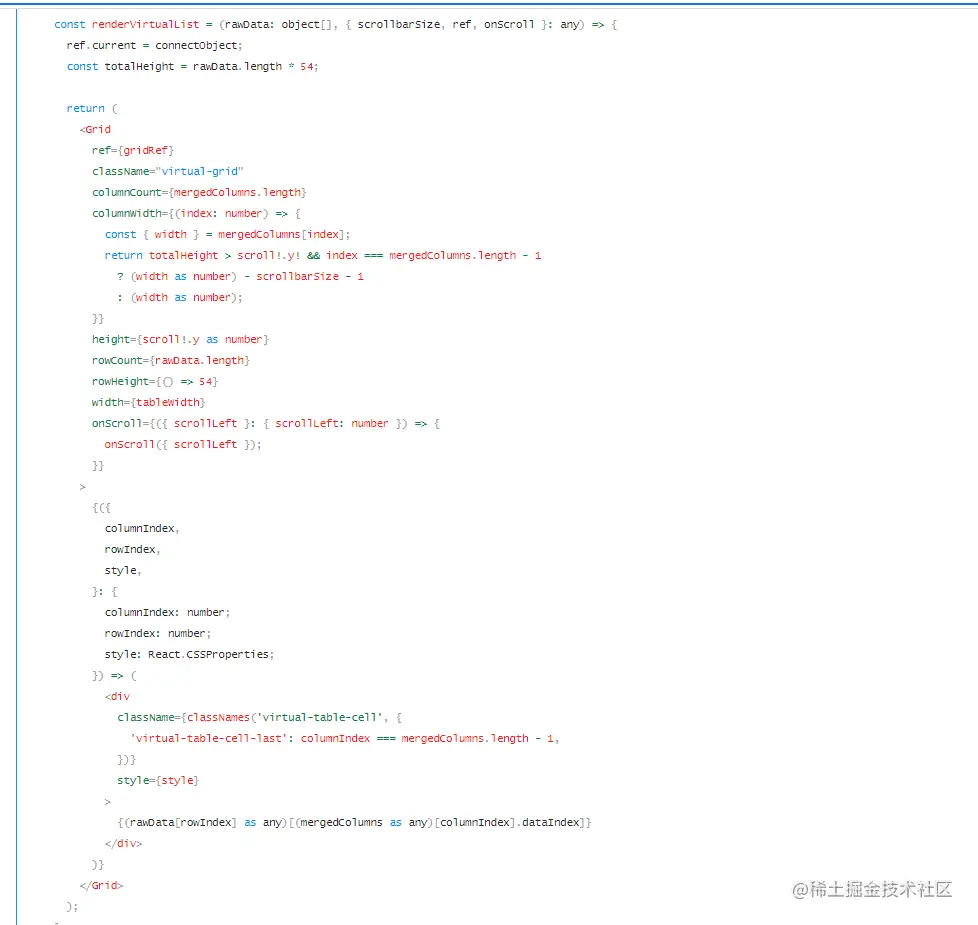This screenshot has height=925, width=978.
Task: Click the 'columnIndex: number;' type line
Action: click(167, 613)
